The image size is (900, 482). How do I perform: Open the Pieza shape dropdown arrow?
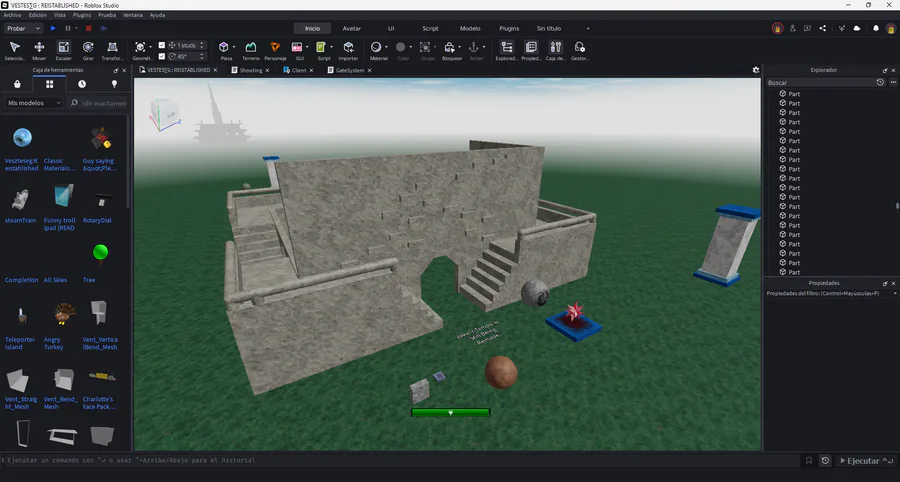[234, 47]
